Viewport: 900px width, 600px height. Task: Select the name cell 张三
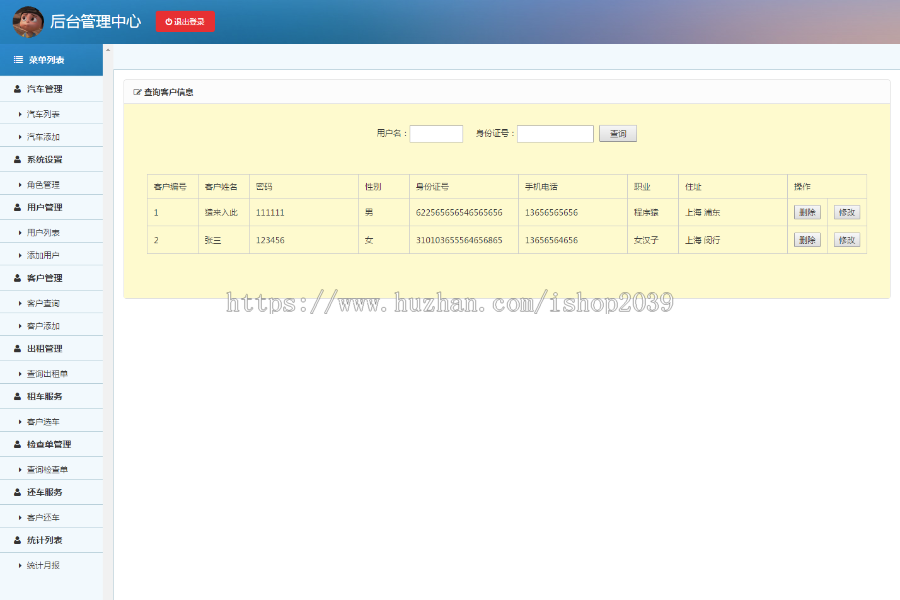click(x=213, y=240)
